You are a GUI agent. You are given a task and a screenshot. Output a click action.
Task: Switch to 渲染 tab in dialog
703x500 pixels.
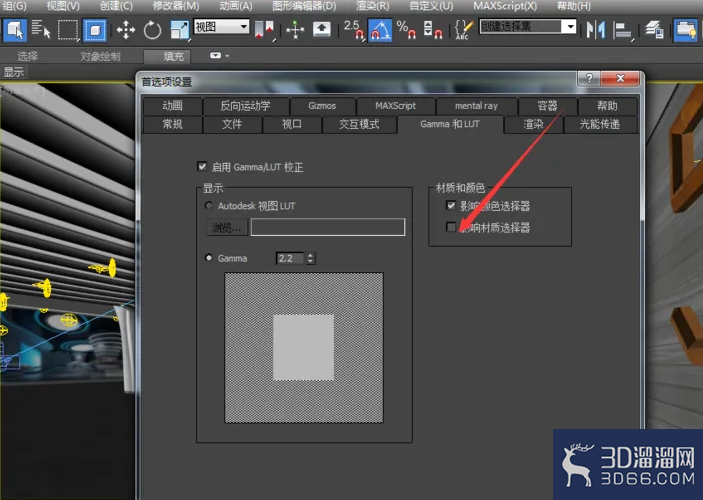533,124
